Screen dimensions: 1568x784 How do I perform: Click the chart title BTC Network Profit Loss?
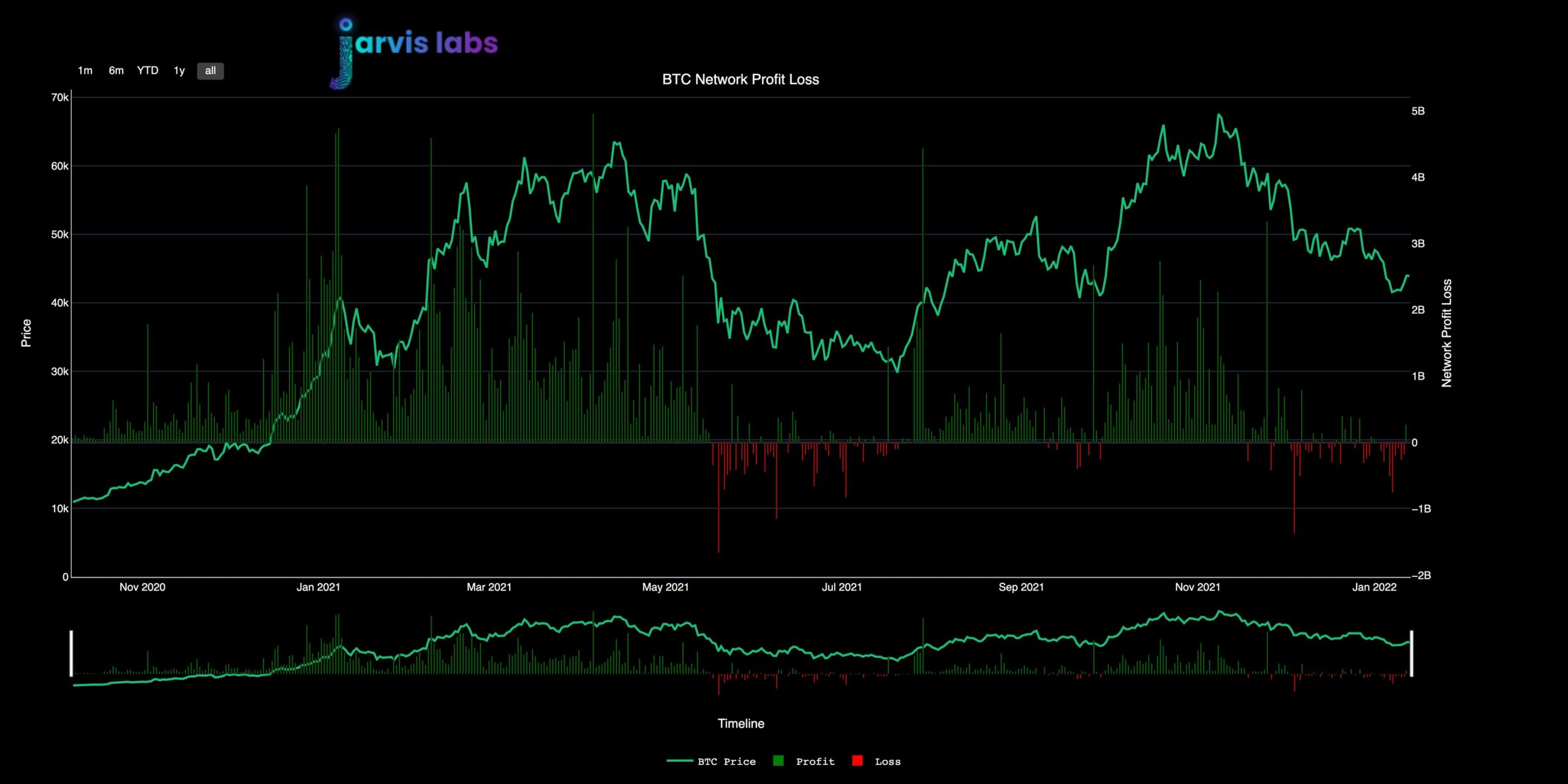[741, 80]
